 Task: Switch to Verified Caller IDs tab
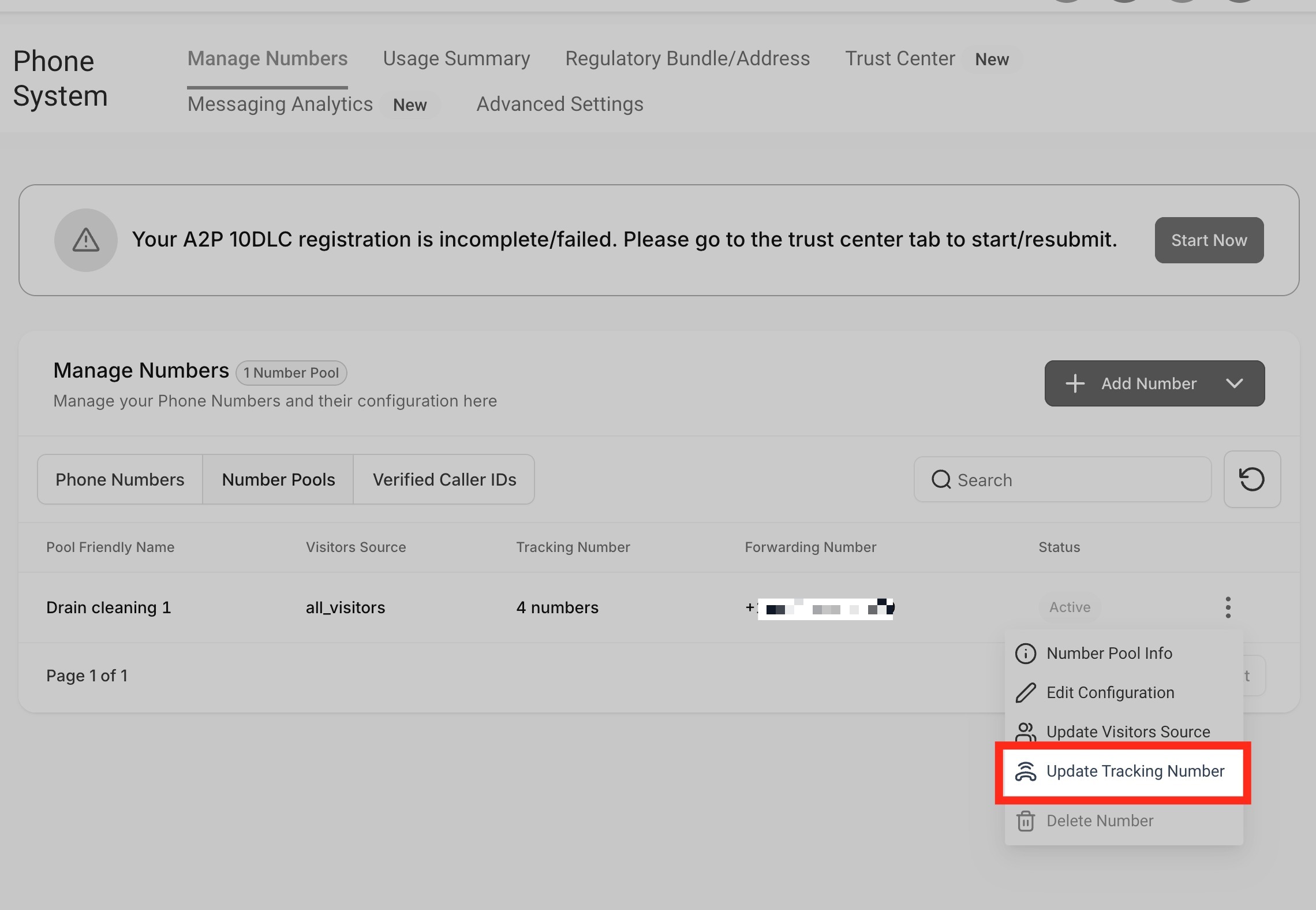444,479
